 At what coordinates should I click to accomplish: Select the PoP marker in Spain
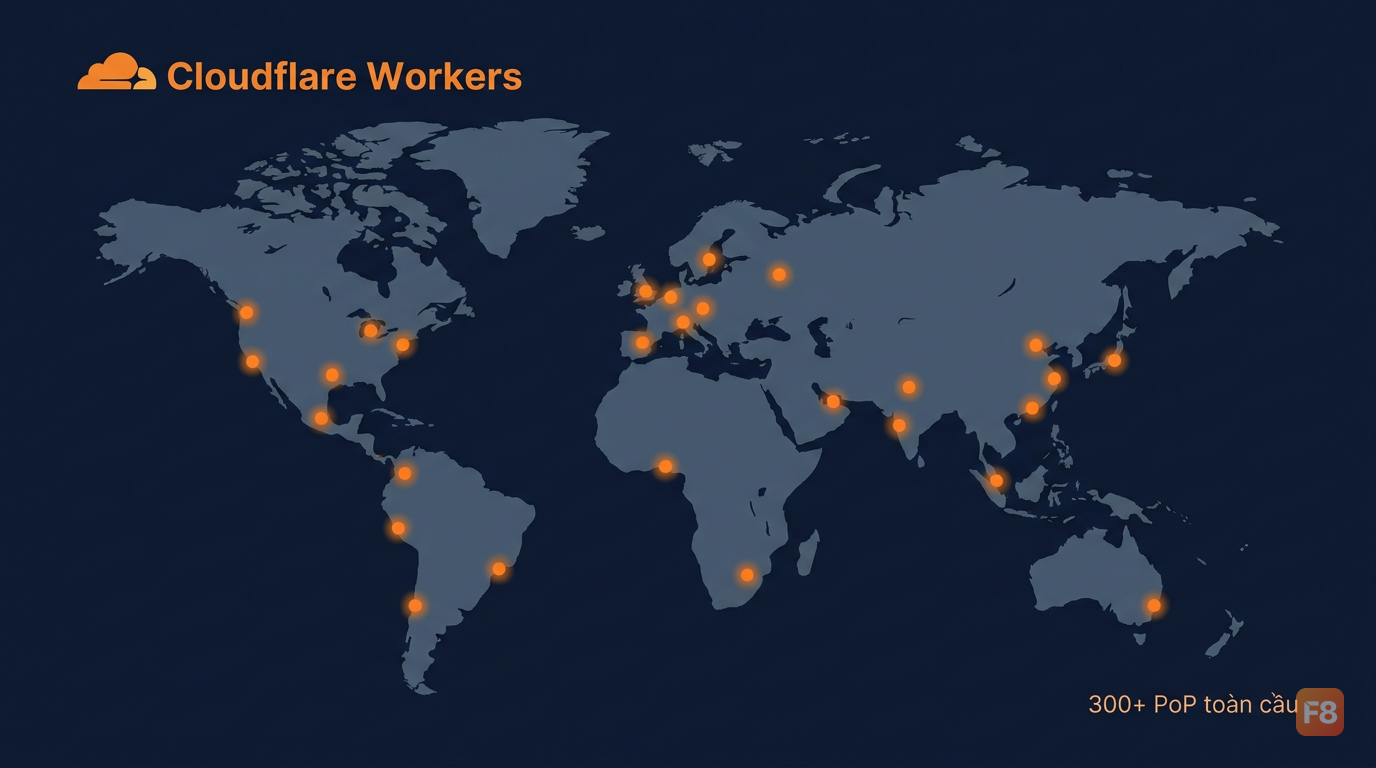point(642,343)
